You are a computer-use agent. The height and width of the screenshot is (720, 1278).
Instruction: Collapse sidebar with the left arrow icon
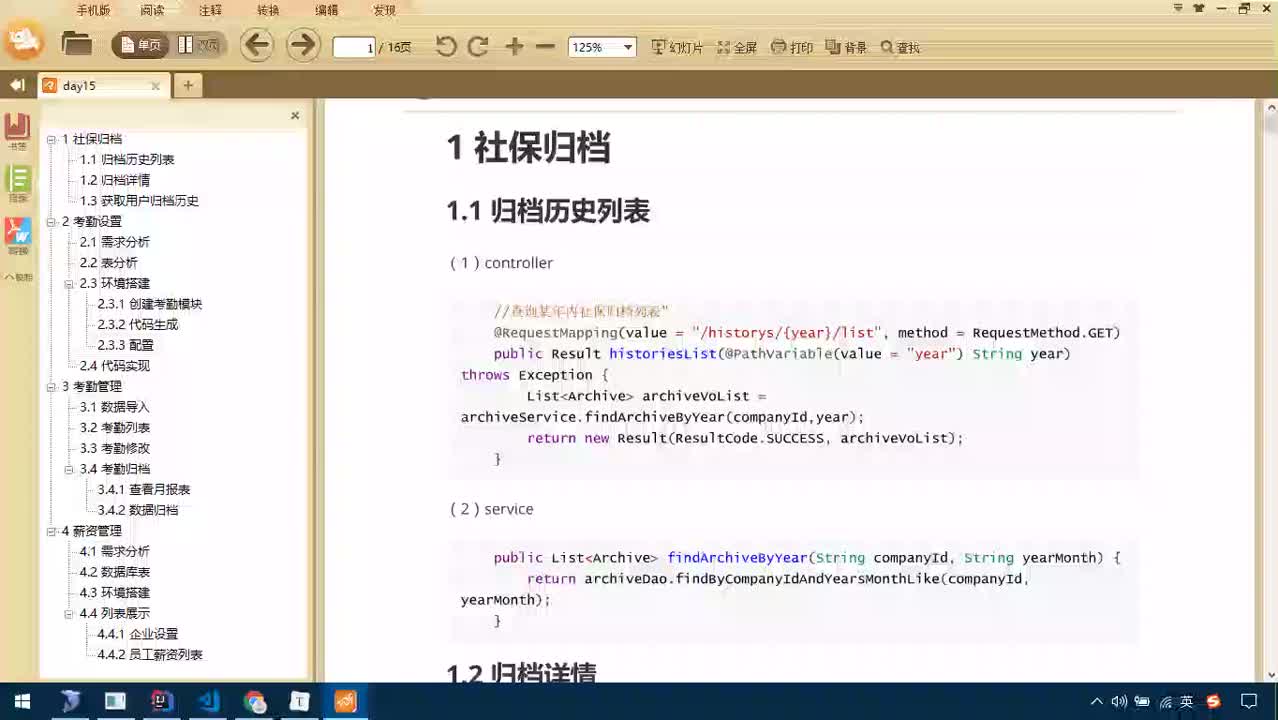click(17, 85)
